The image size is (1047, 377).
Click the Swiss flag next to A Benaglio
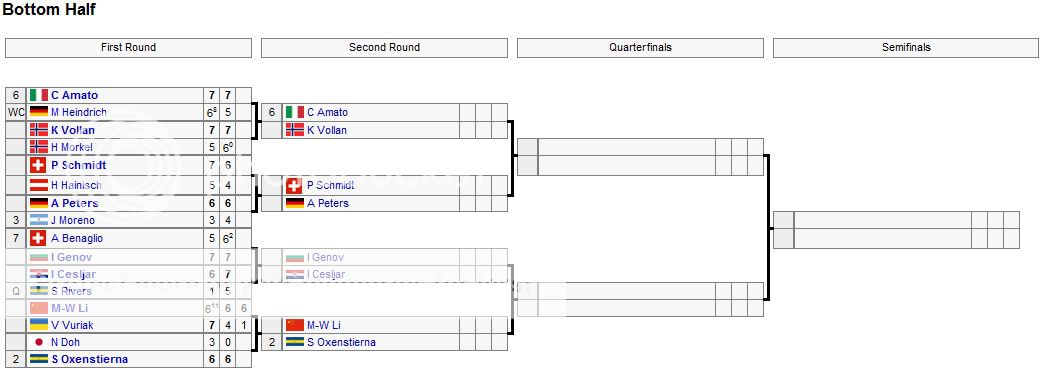[x=39, y=238]
